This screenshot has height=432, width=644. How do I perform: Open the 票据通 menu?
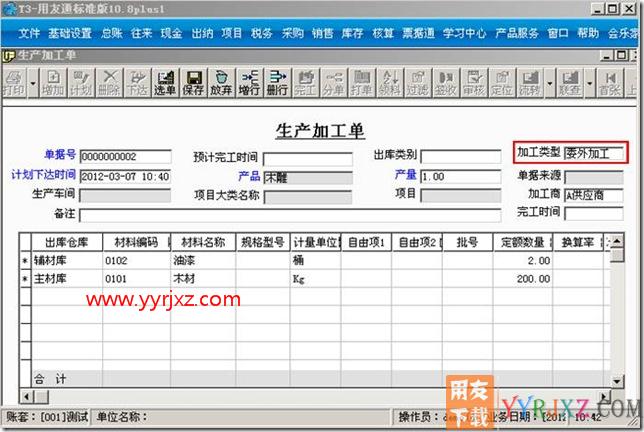(418, 33)
